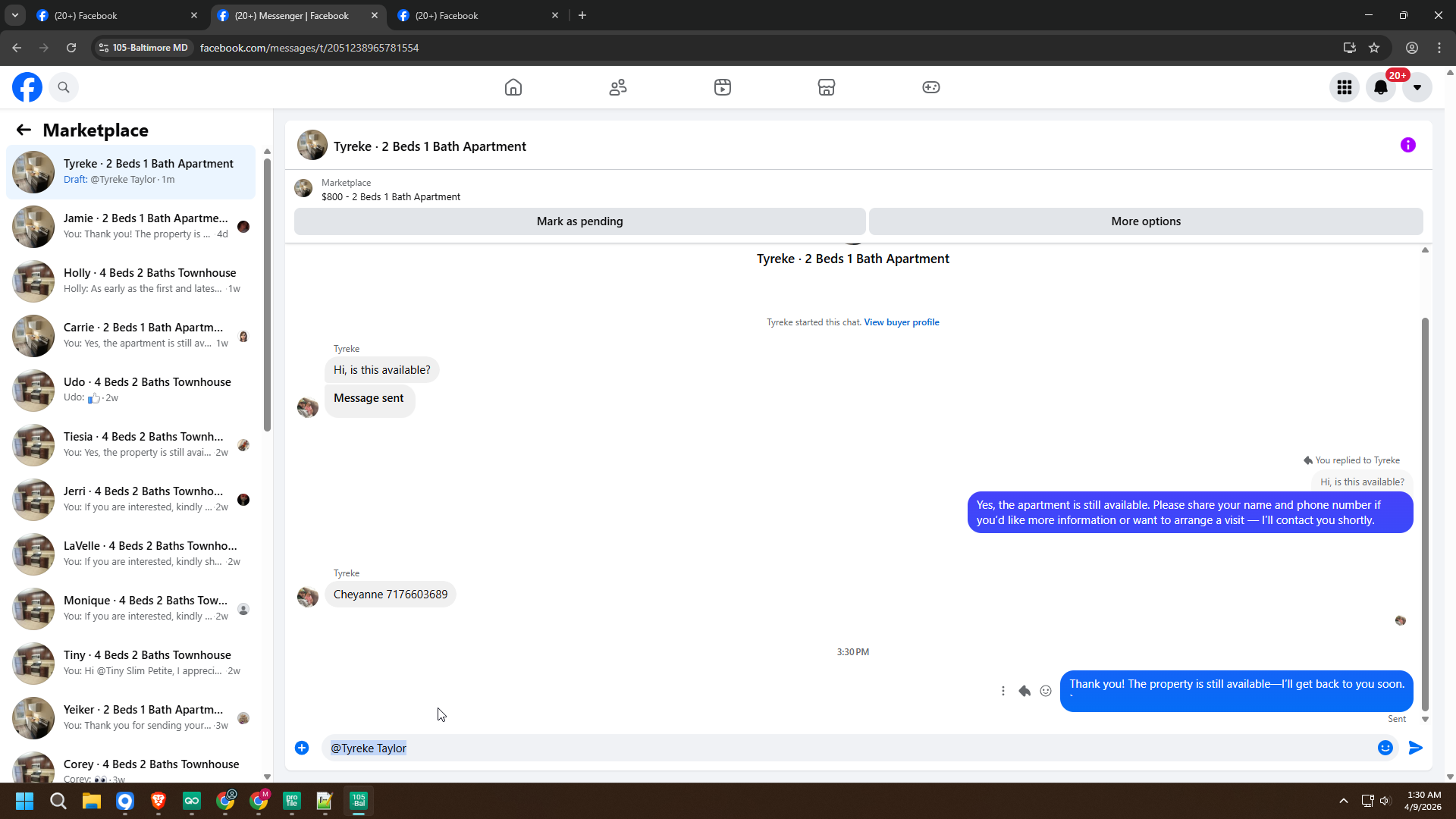Screen dimensions: 1456x819
Task: Click the More options button
Action: [1146, 221]
